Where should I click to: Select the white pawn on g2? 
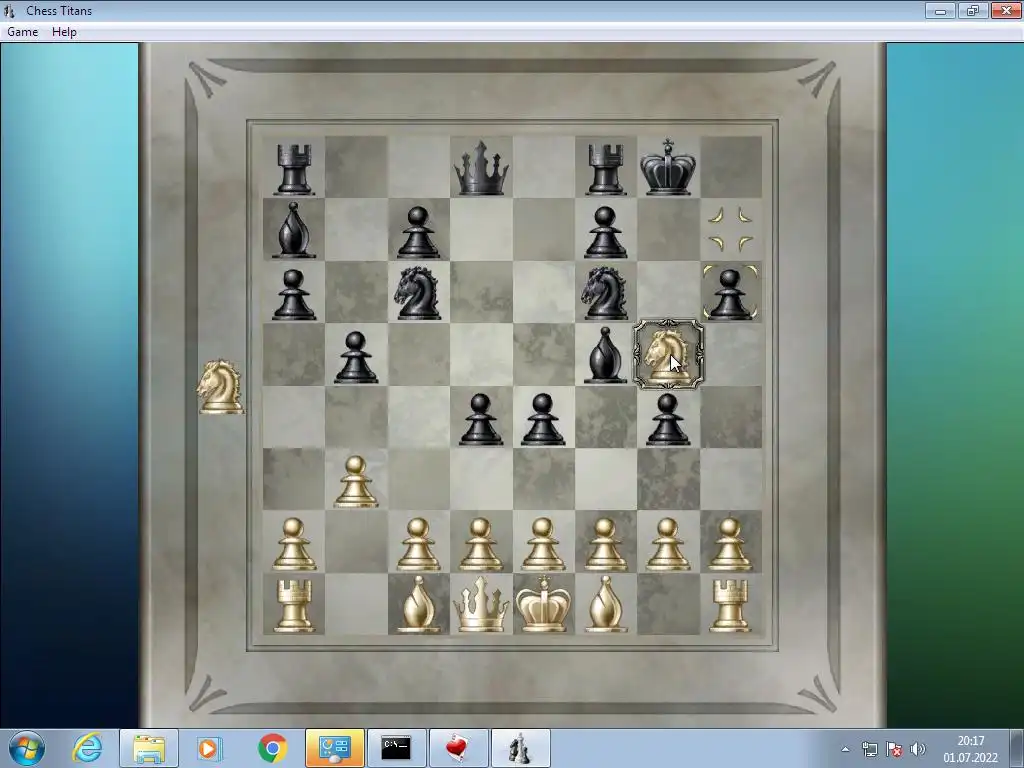[667, 544]
